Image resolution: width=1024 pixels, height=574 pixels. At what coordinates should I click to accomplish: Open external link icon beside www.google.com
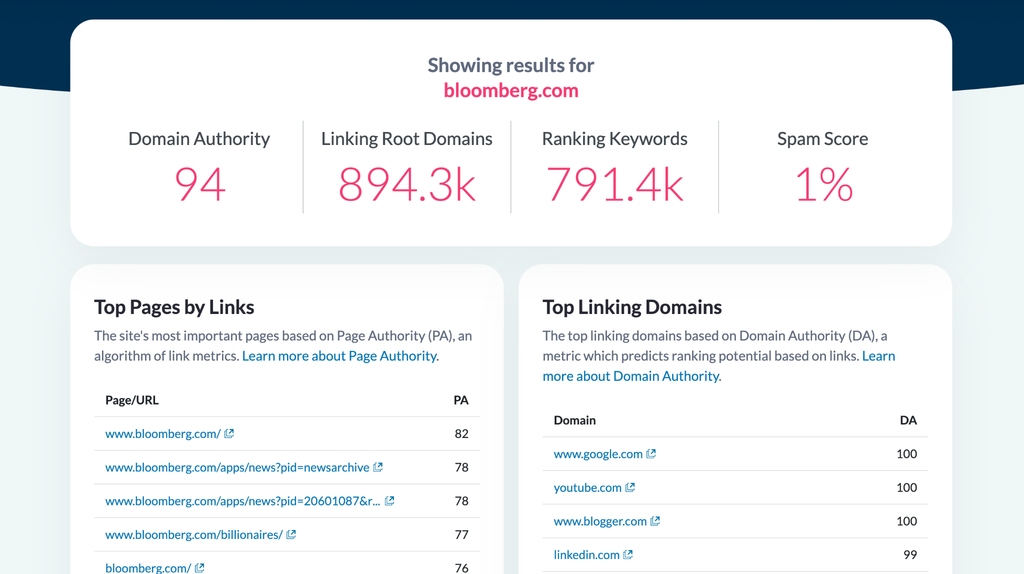coord(651,454)
